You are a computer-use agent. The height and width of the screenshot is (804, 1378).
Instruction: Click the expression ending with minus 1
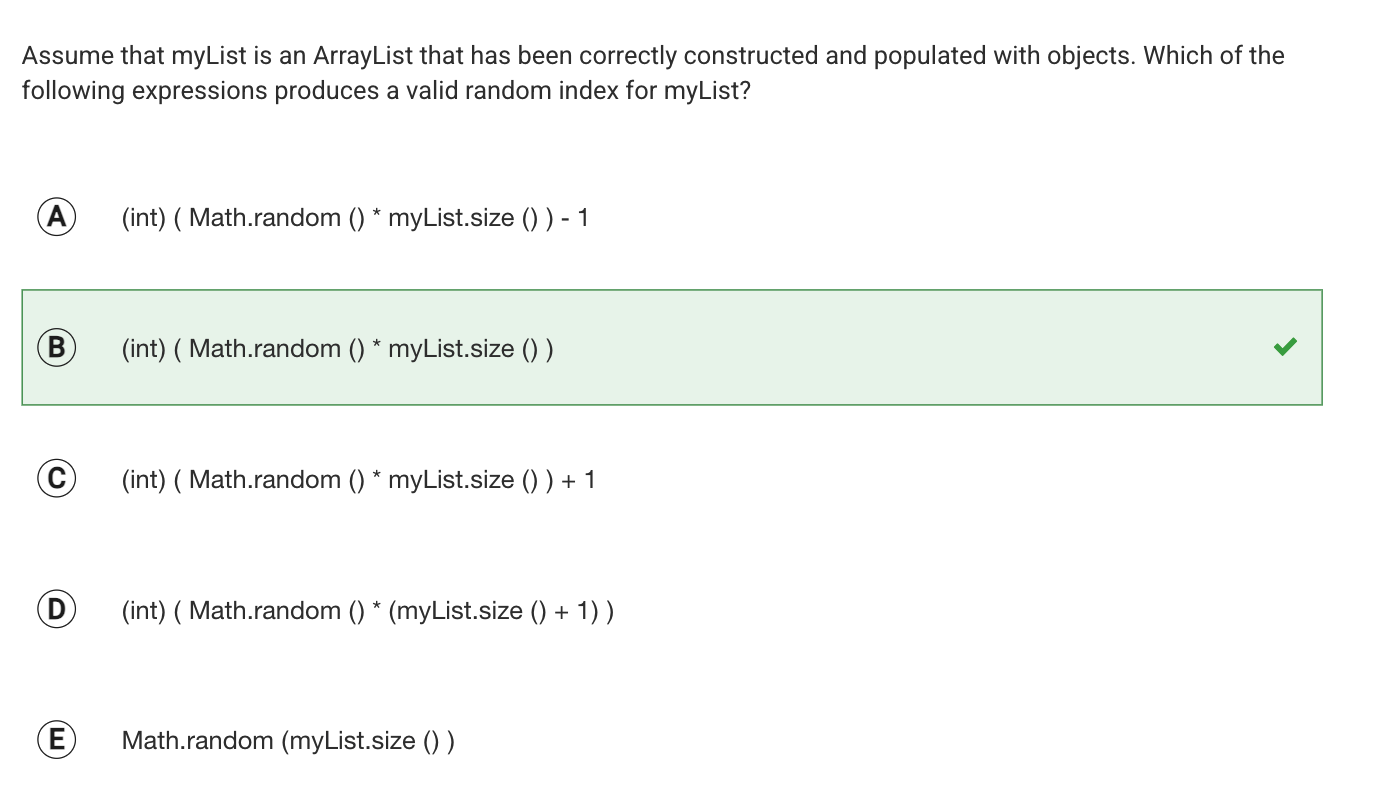pyautogui.click(x=355, y=217)
